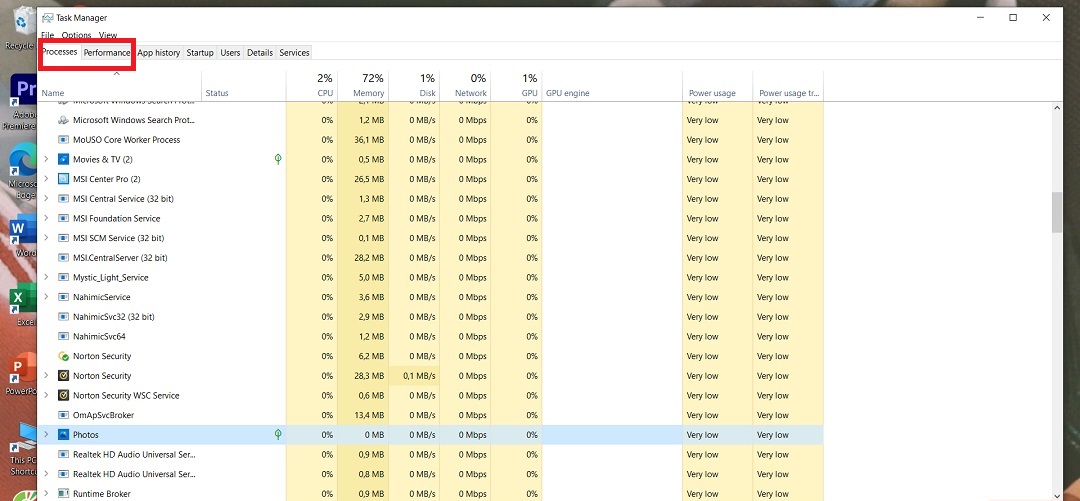Expand the MSI Center Pro group
Viewport: 1080px width, 501px height.
click(x=46, y=179)
